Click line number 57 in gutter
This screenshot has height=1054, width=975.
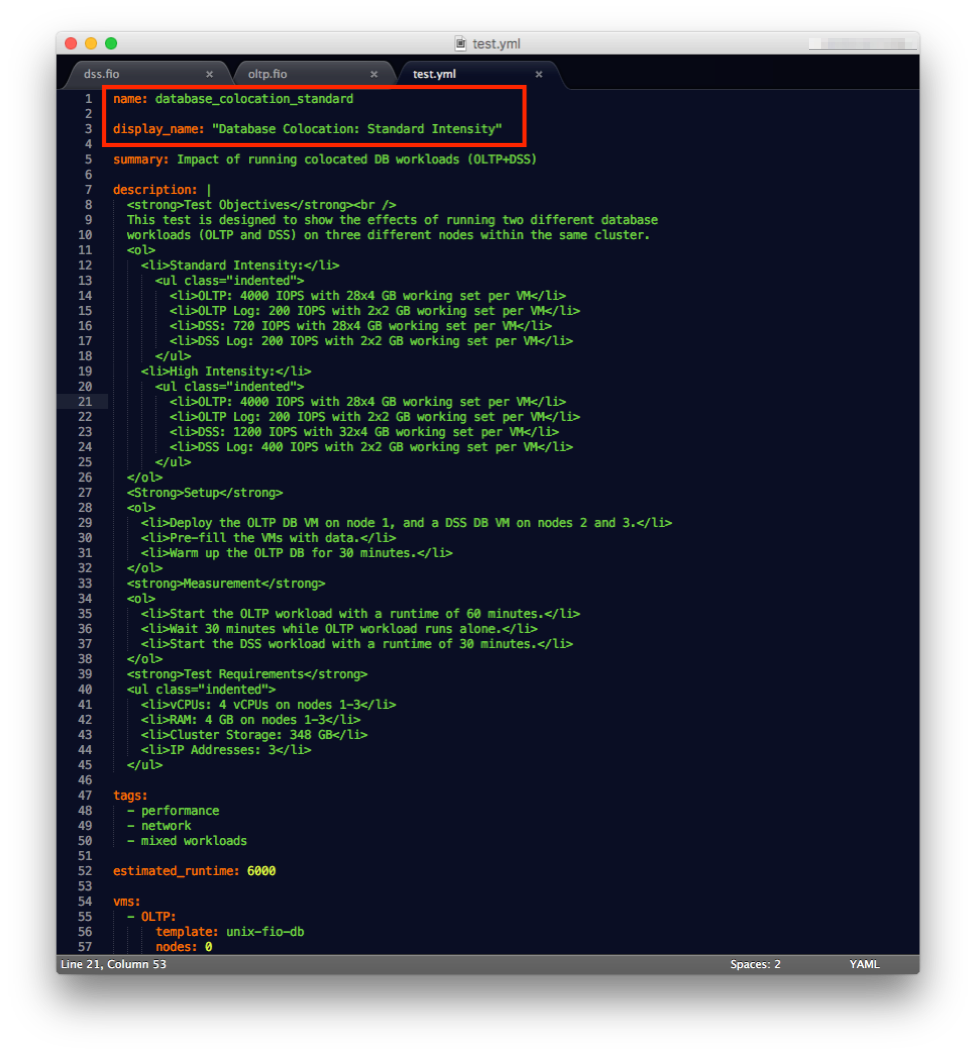click(85, 947)
